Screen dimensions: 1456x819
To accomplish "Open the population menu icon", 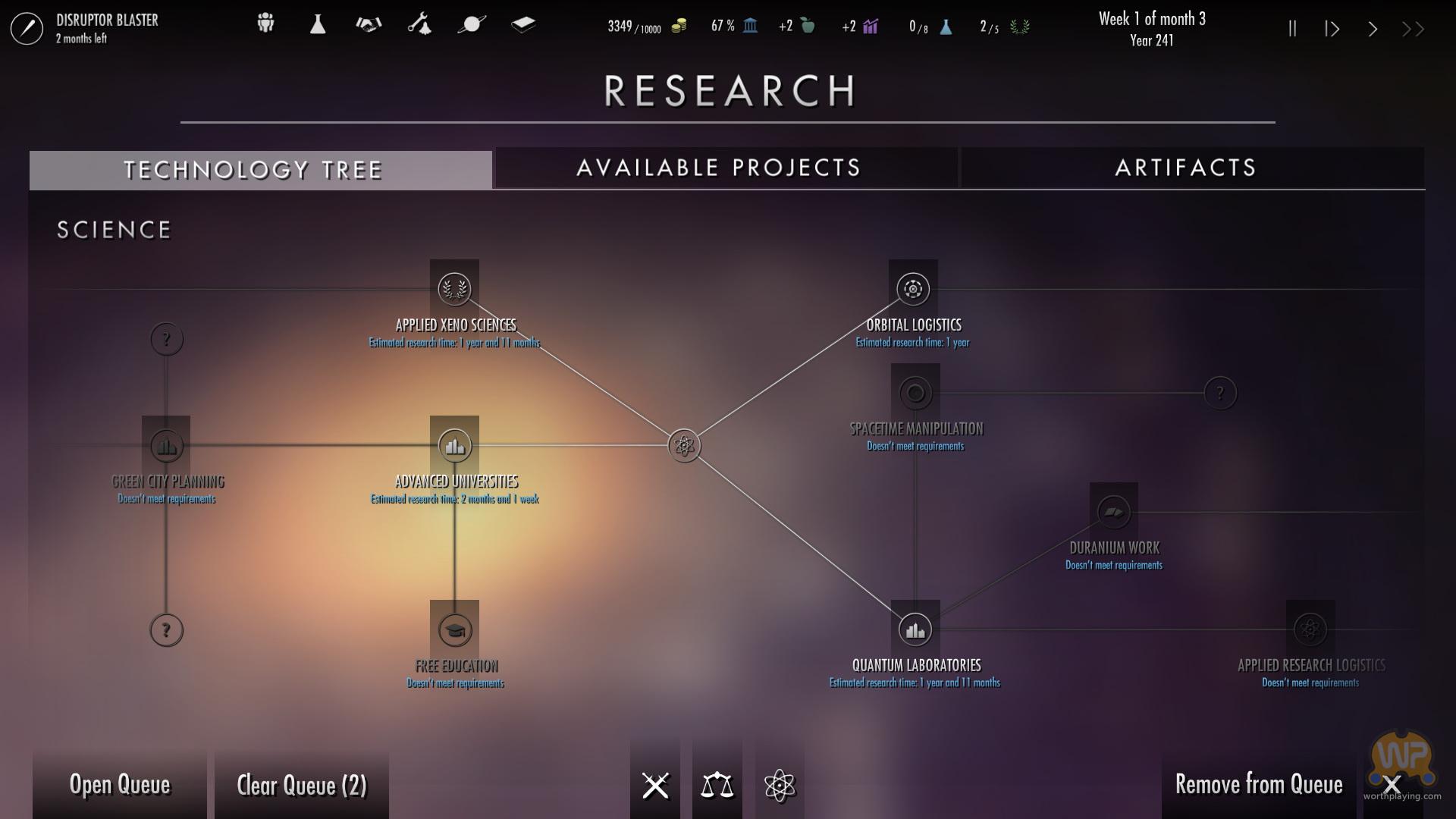I will click(265, 24).
